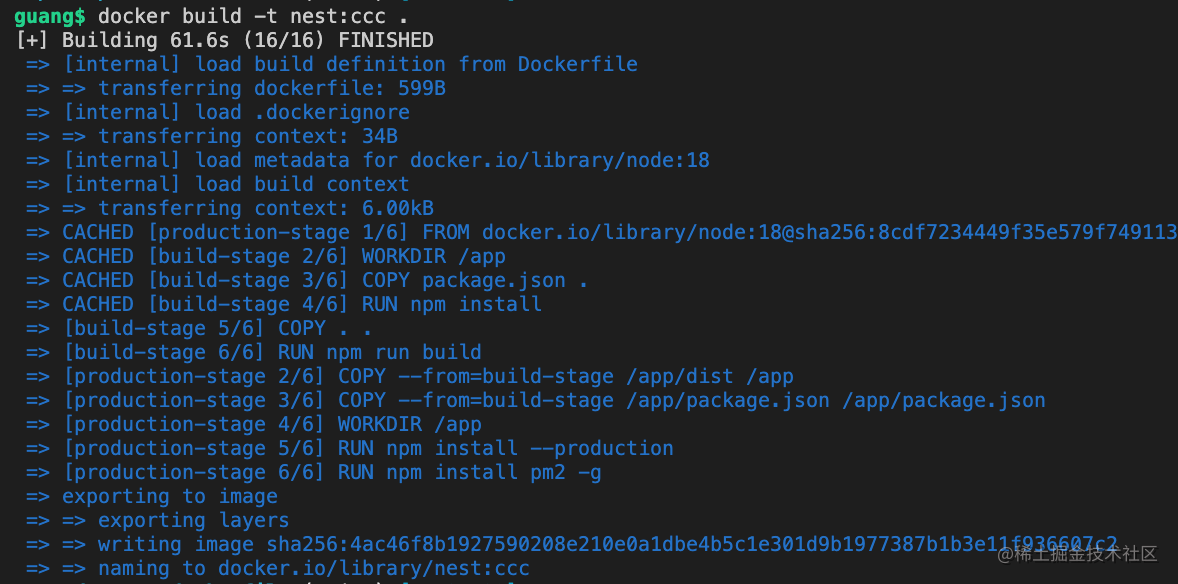Viewport: 1178px width, 584px height.
Task: Click the CACHED WORKDIR /app build-stage line
Action: click(266, 256)
